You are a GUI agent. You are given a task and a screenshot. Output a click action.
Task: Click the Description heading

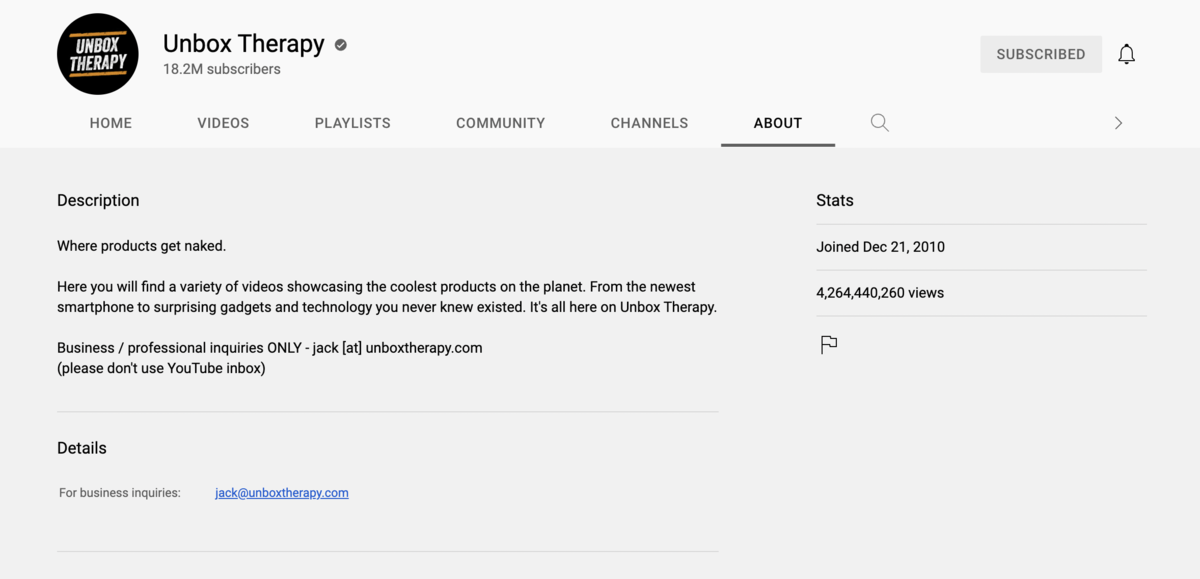point(98,201)
